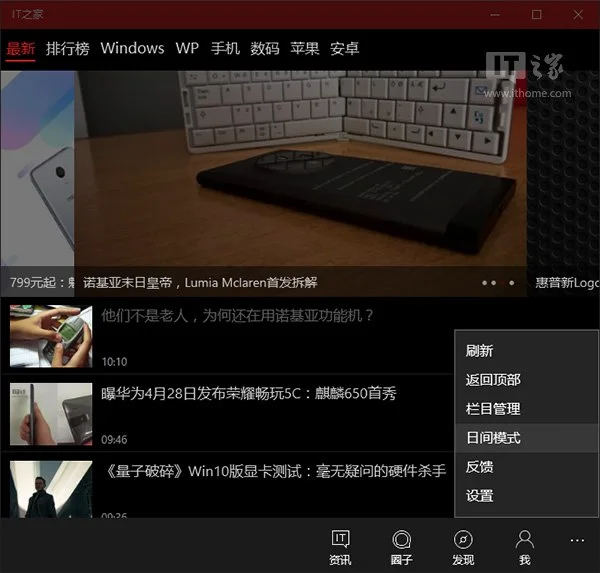Screen dimensions: 600x573
Task: Choose 刷新 from the popup menu
Action: (x=527, y=351)
